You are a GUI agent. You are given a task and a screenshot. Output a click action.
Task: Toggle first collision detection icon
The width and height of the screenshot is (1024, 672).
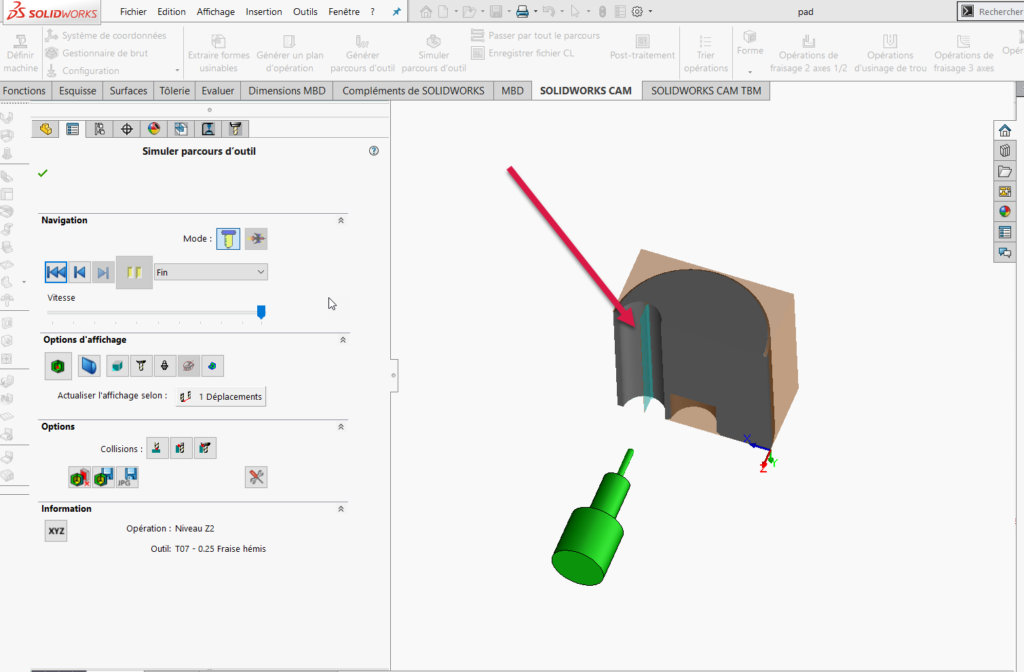(x=156, y=448)
